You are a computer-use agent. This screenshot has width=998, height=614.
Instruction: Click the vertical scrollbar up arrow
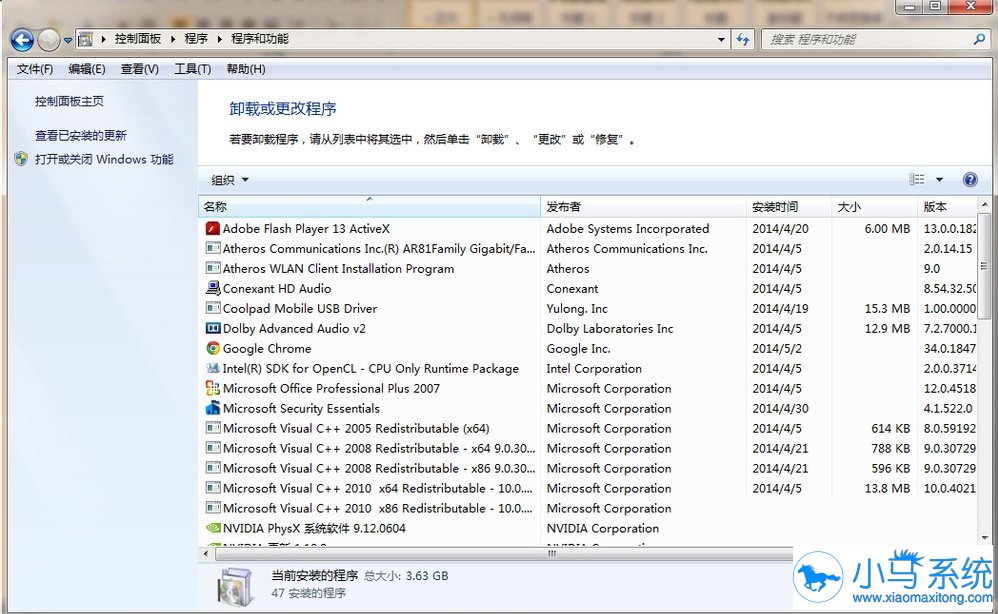(x=984, y=205)
